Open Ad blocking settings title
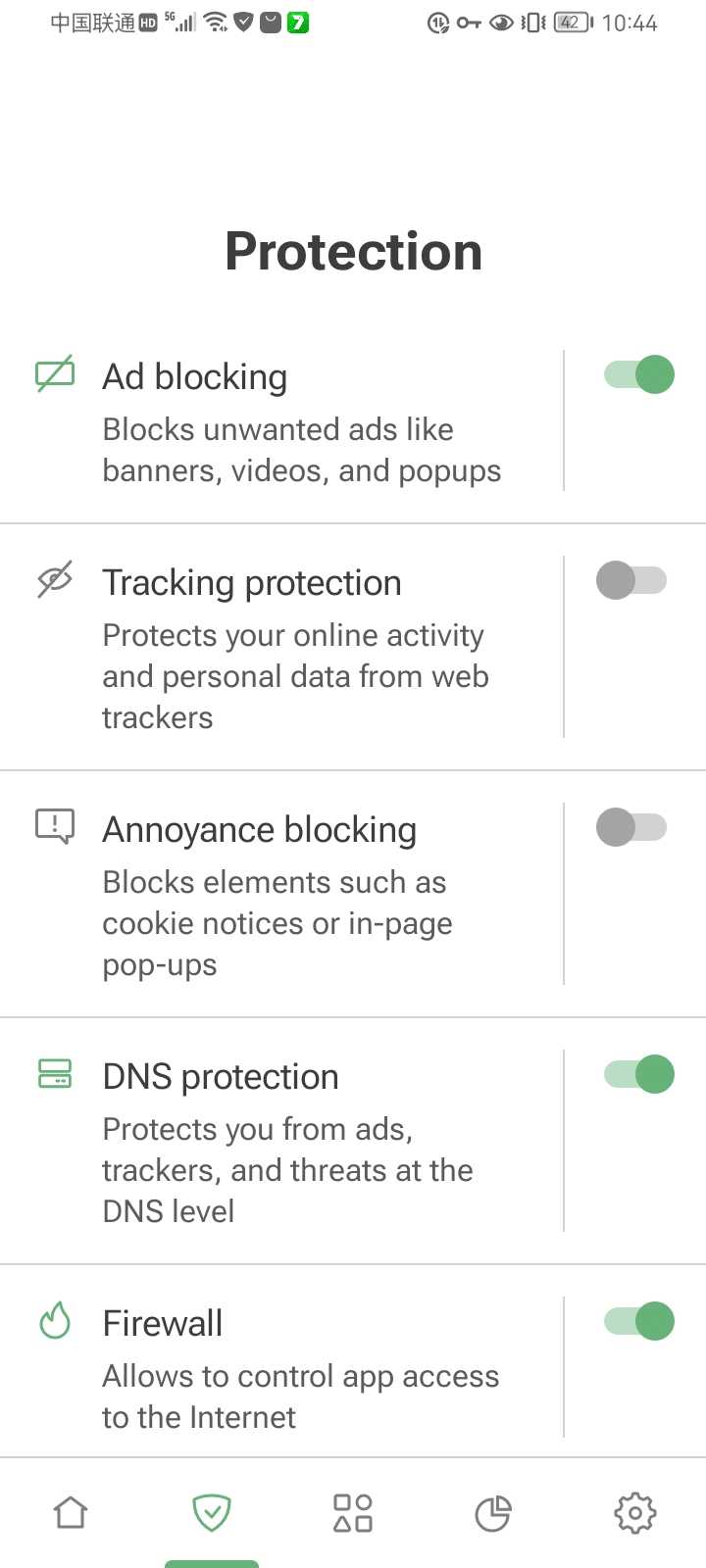Screen dimensions: 706x1568 195,377
